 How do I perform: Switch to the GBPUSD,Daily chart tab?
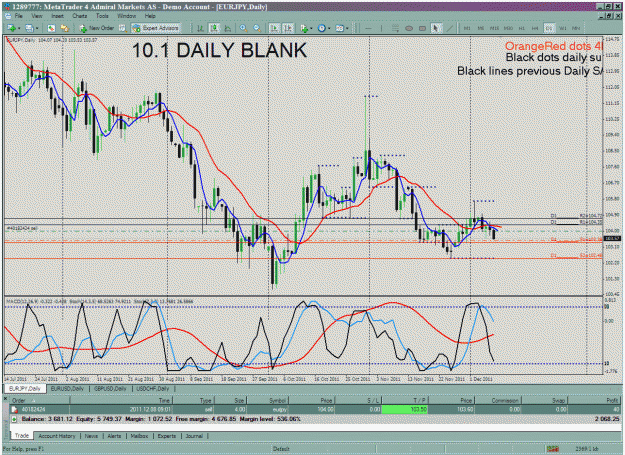click(x=110, y=388)
